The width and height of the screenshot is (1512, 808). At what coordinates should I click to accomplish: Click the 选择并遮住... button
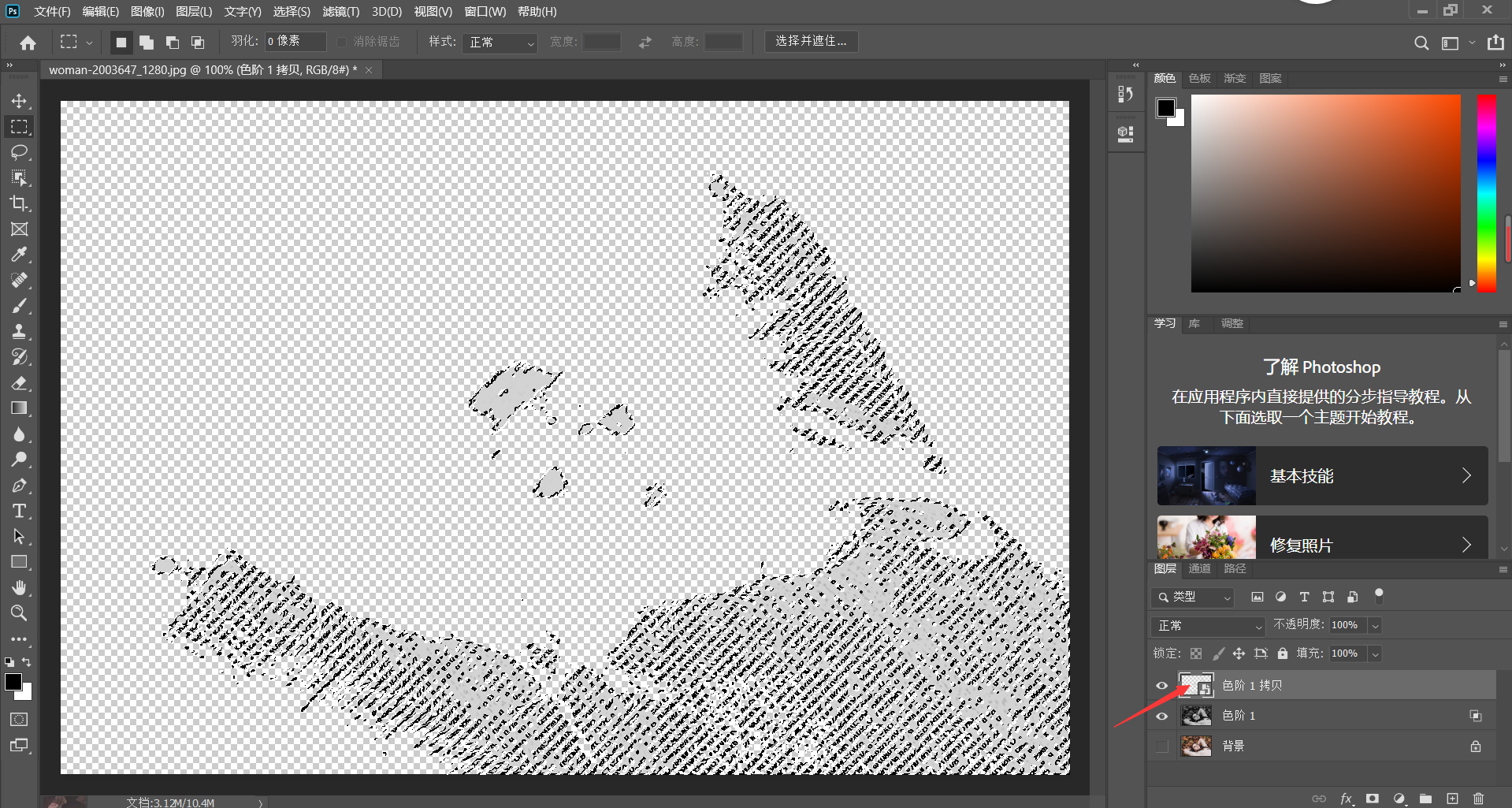[x=811, y=41]
